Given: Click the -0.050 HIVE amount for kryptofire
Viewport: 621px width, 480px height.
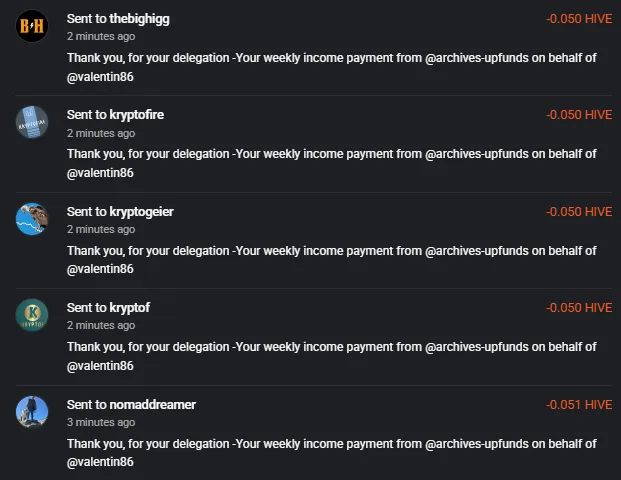Looking at the screenshot, I should (579, 115).
